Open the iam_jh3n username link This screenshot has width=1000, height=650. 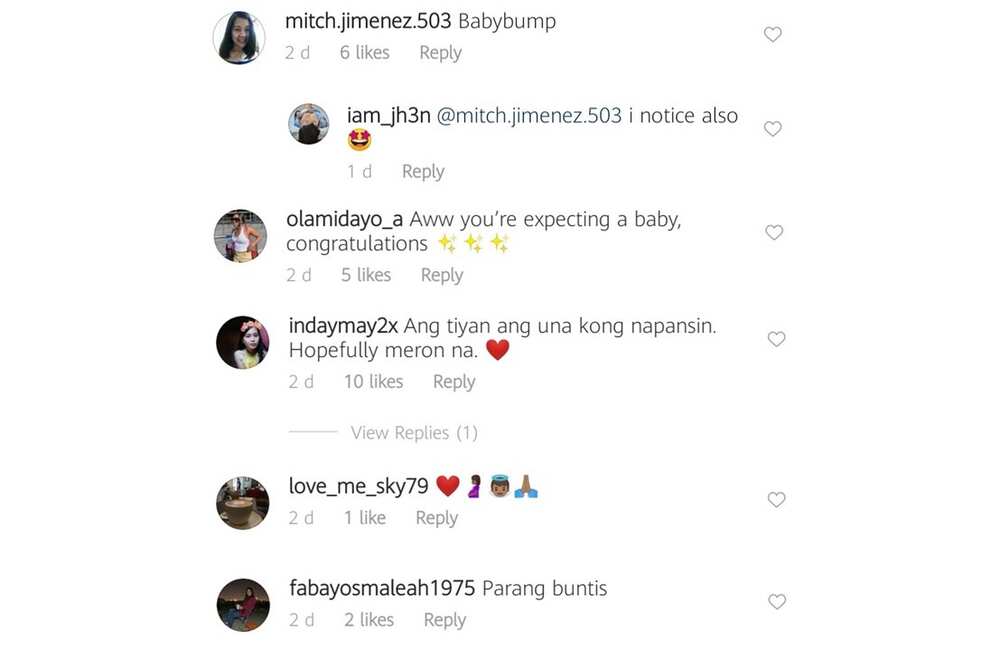click(388, 115)
